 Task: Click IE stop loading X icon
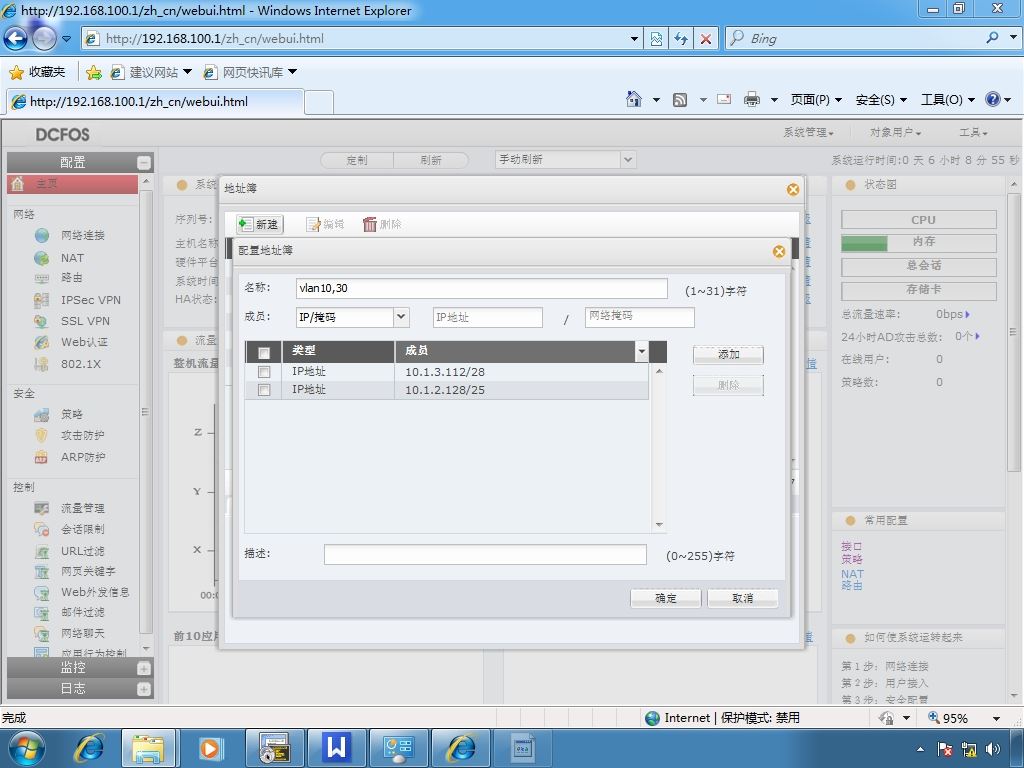[705, 39]
